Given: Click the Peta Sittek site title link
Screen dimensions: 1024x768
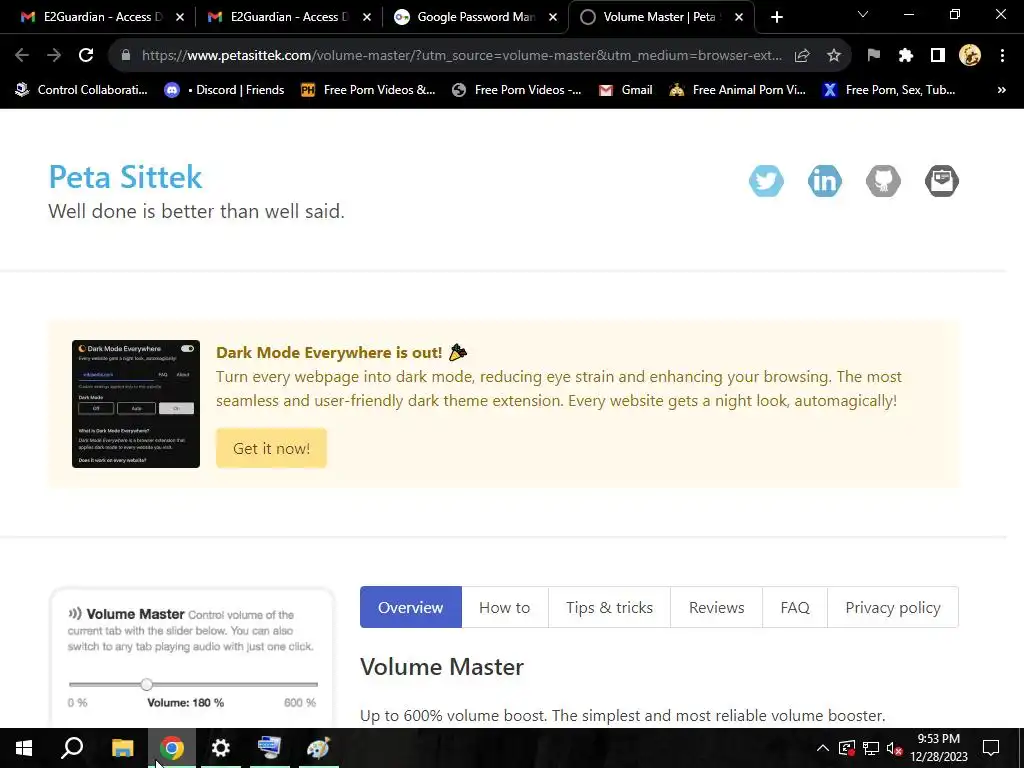Looking at the screenshot, I should 125,177.
